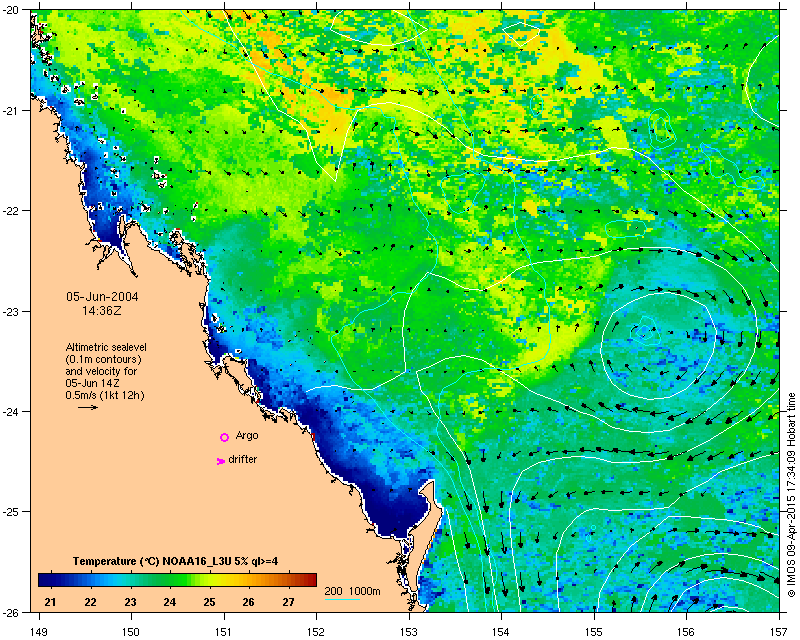Click colorbar tick label 26

(x=248, y=602)
